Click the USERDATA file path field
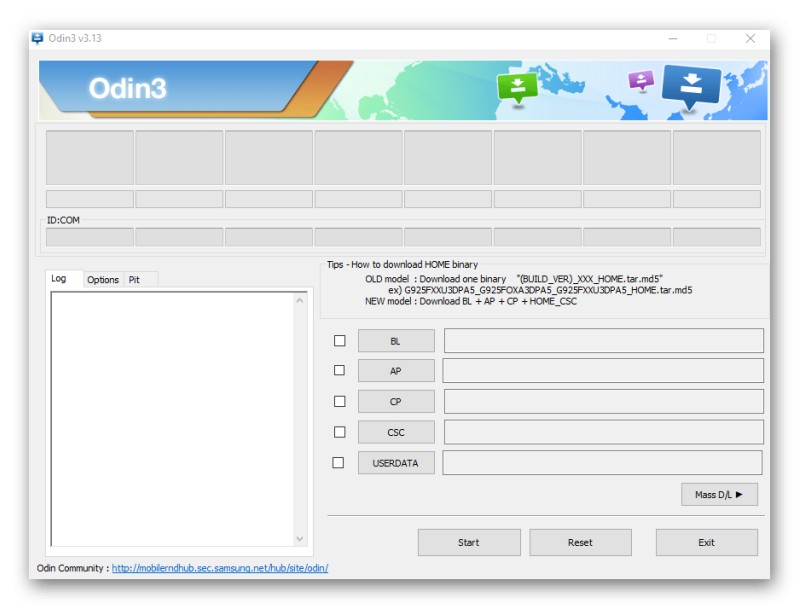Screen dimensions: 800x609 pos(603,463)
